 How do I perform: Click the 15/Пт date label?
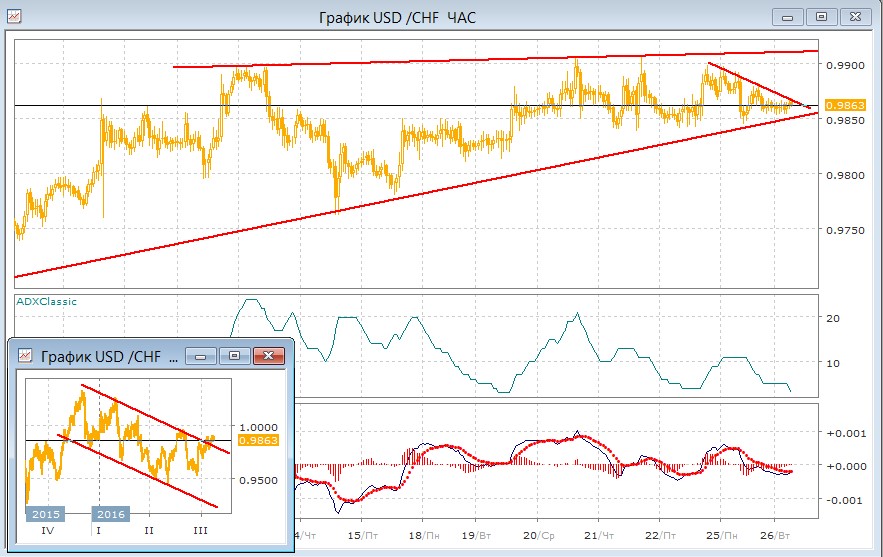362,535
